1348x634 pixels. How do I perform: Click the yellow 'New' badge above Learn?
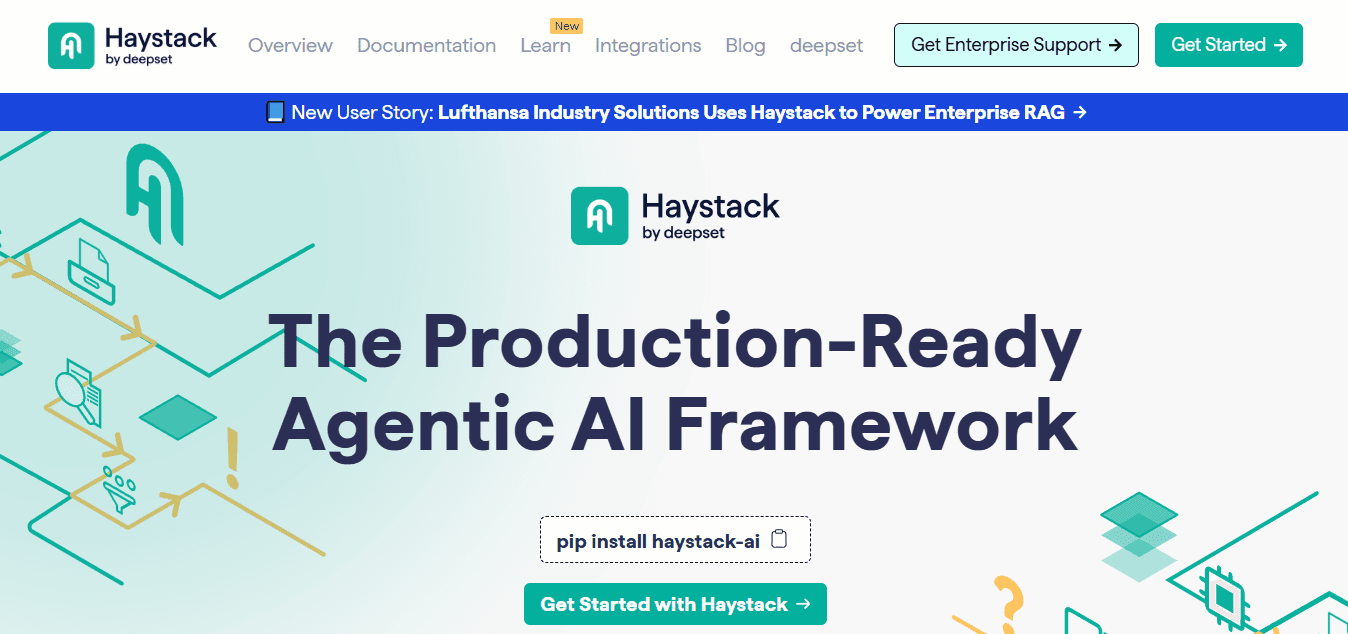tap(567, 25)
